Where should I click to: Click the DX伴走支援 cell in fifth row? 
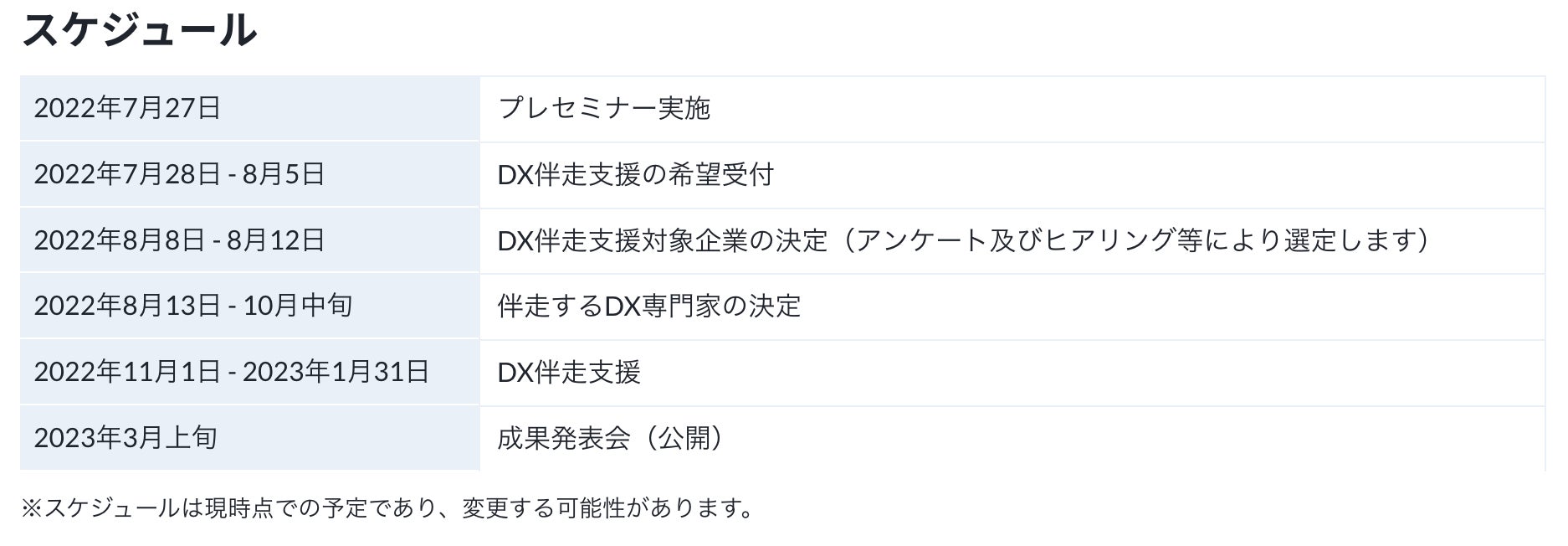click(x=569, y=372)
